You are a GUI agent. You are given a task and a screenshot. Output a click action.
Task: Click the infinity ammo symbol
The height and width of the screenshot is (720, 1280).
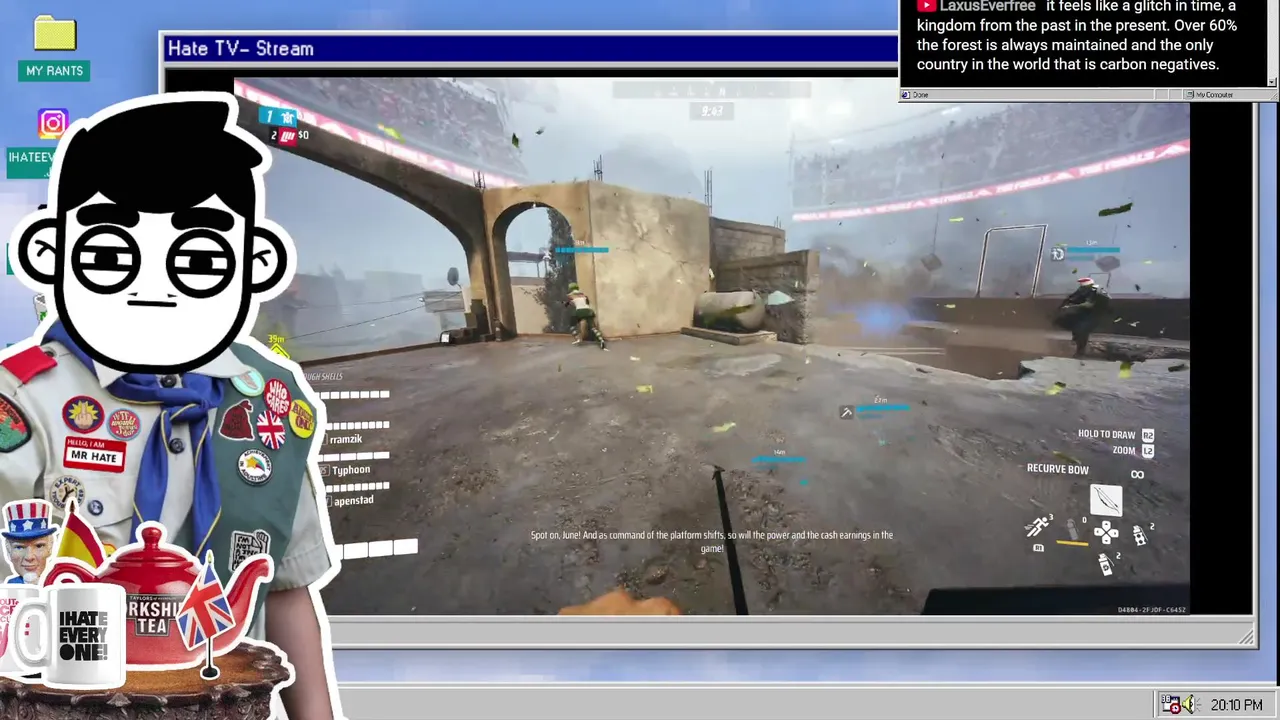1137,474
